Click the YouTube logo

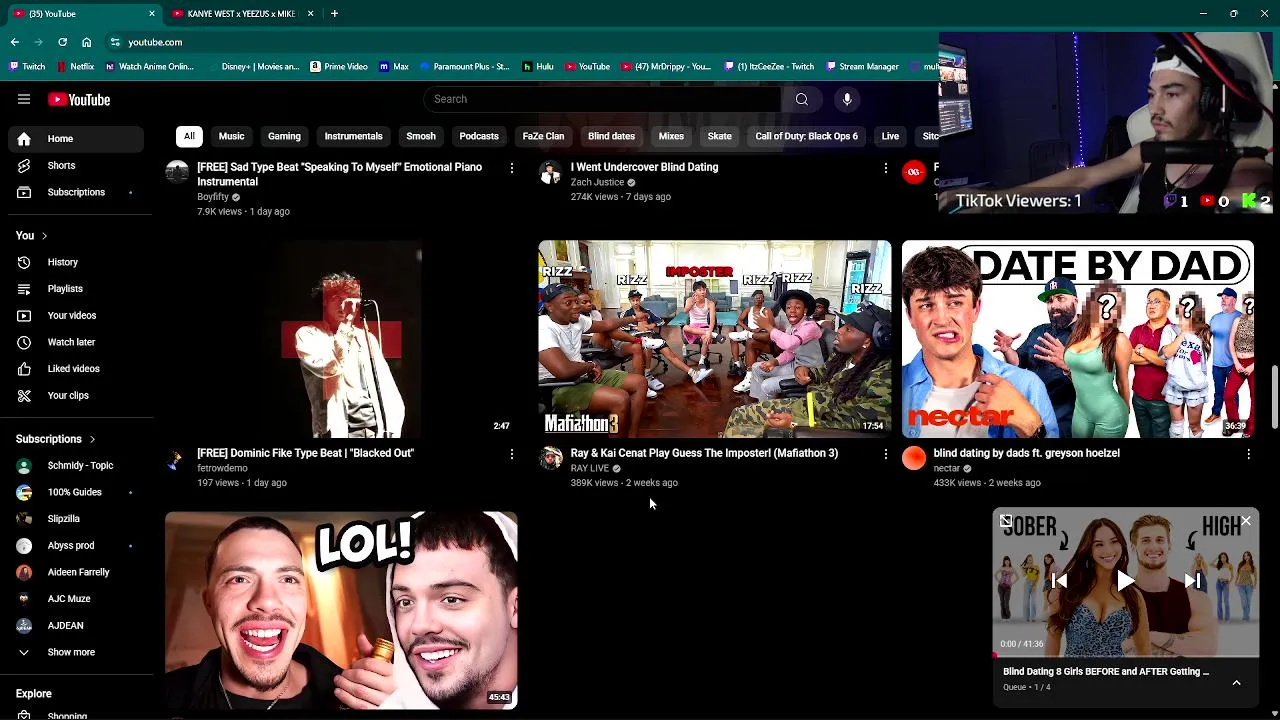[x=79, y=100]
